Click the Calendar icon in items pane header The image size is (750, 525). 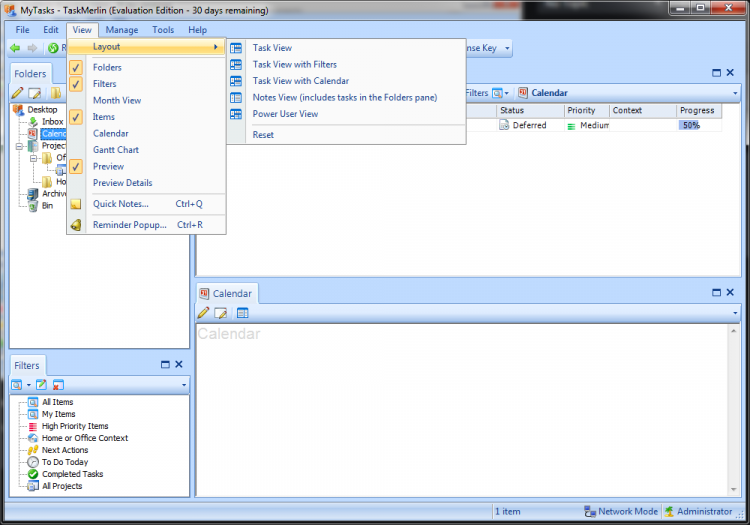[523, 93]
